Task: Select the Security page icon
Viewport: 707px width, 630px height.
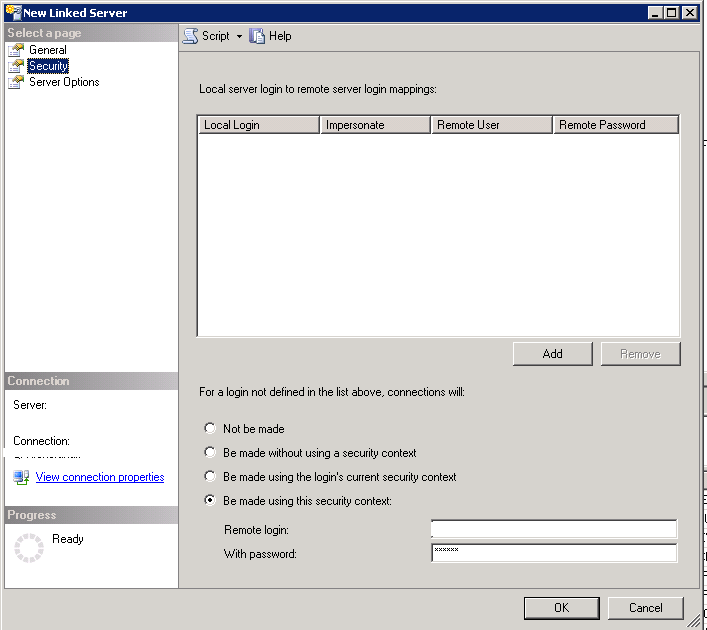Action: [16, 66]
